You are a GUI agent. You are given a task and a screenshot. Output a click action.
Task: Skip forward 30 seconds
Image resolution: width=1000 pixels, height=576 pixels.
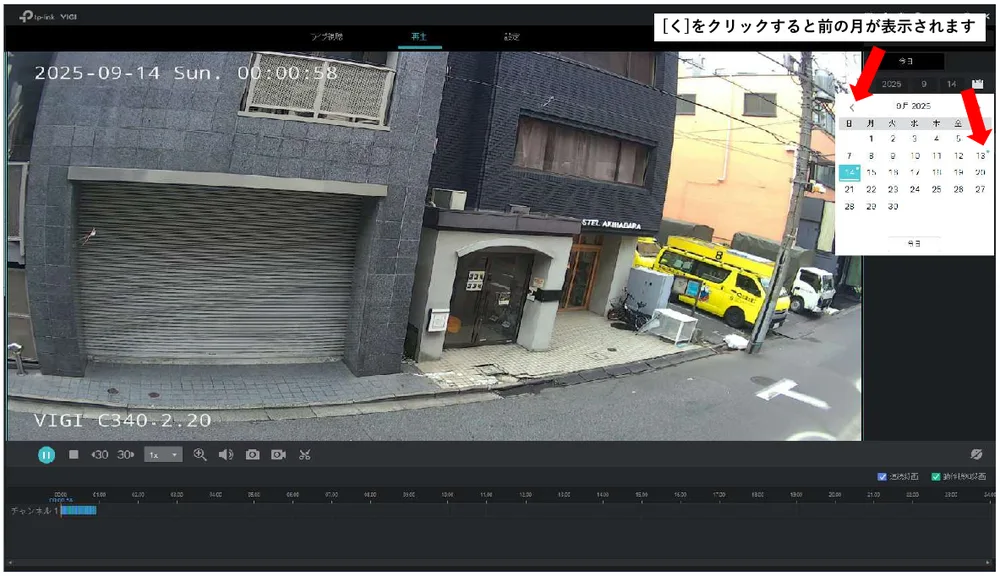coord(126,455)
